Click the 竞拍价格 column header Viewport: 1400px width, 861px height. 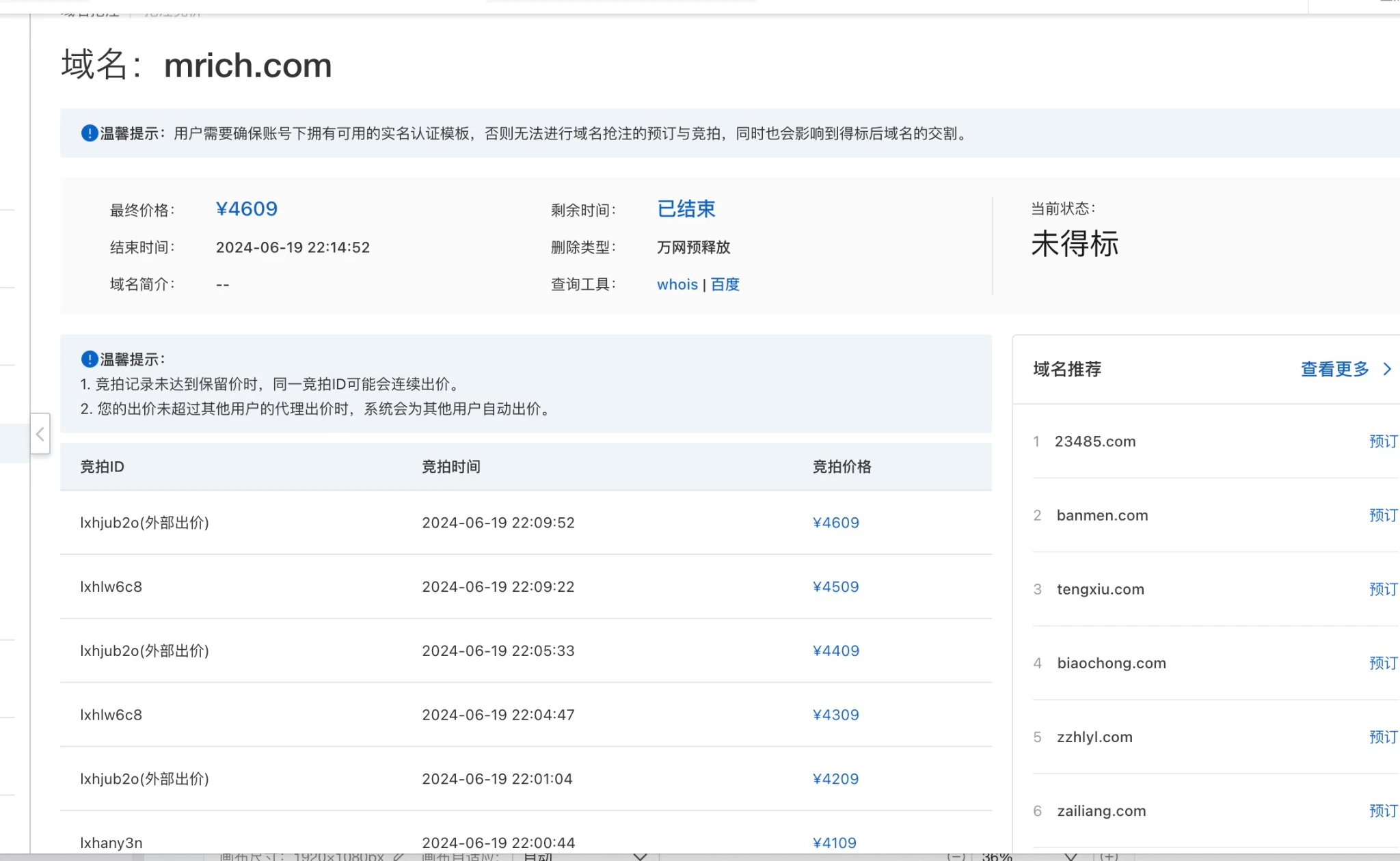(x=842, y=467)
